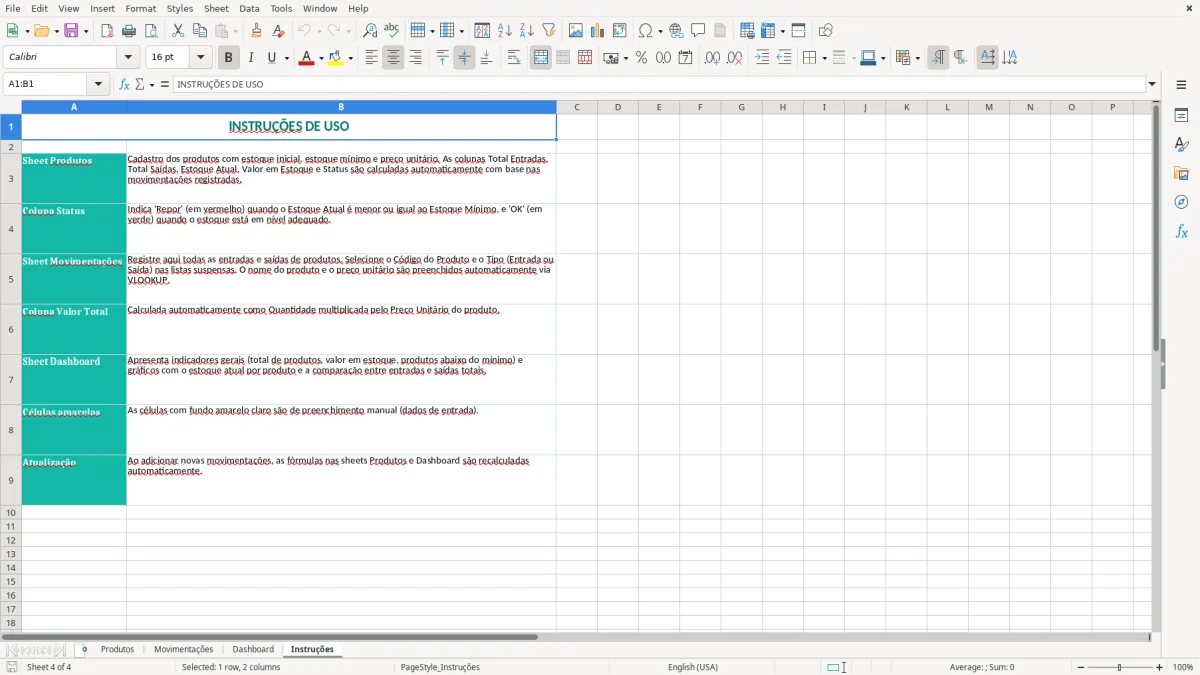Viewport: 1200px width, 675px height.
Task: Apply font color with the red A
Action: [x=306, y=58]
